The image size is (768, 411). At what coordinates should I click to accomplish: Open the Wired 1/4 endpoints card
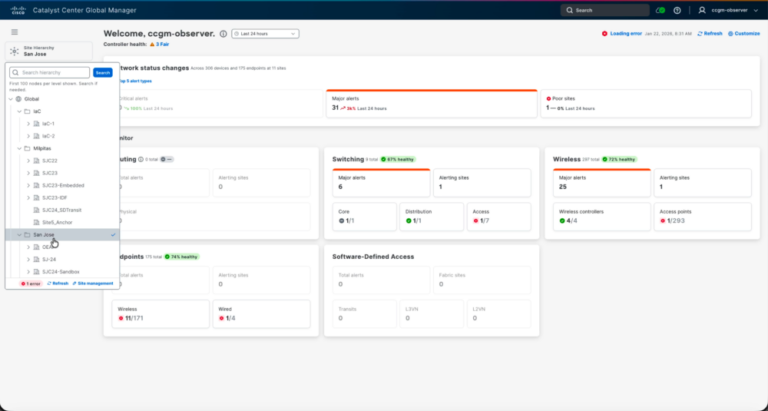(262, 314)
